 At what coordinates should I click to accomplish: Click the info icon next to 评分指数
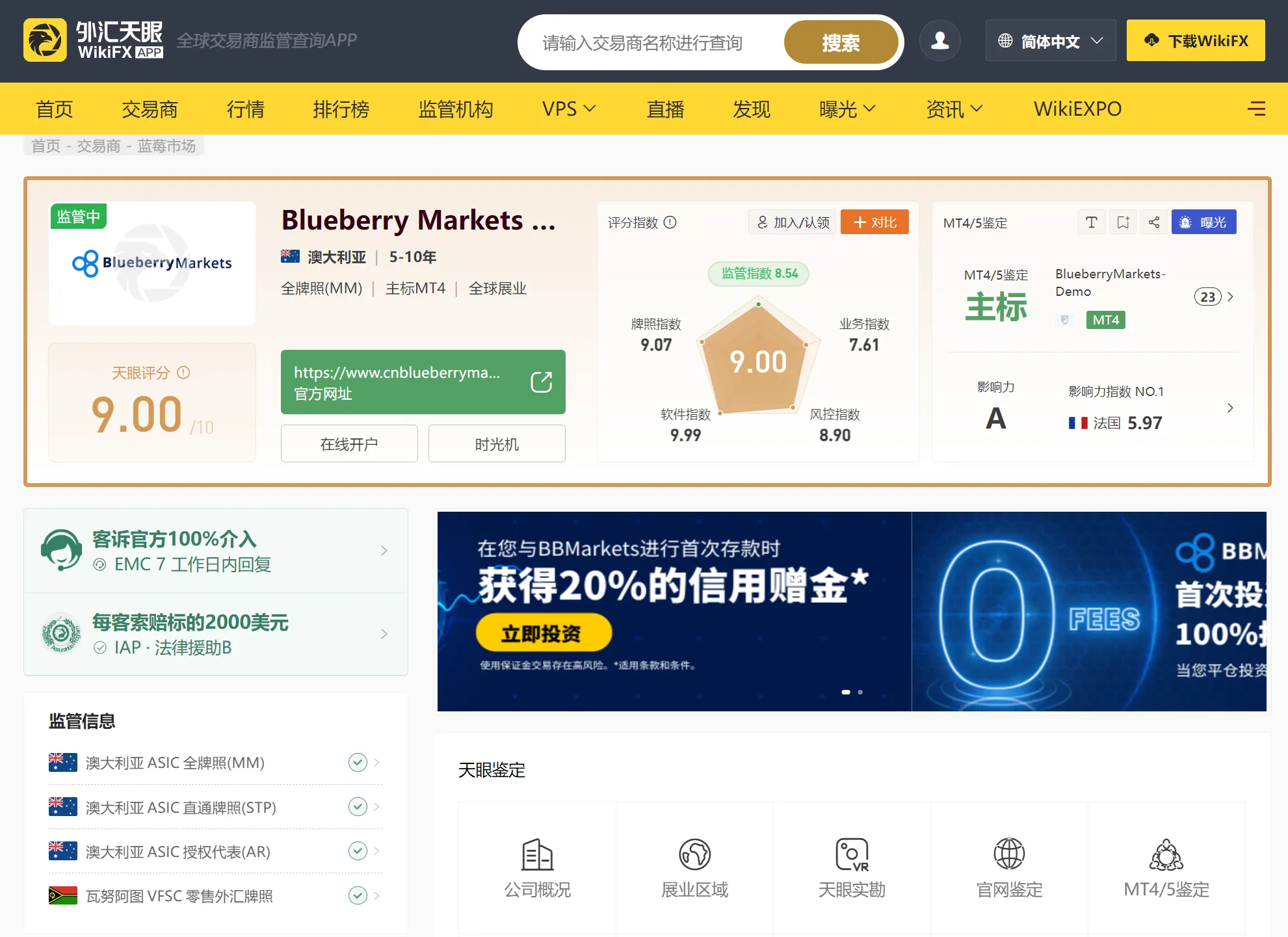(670, 222)
